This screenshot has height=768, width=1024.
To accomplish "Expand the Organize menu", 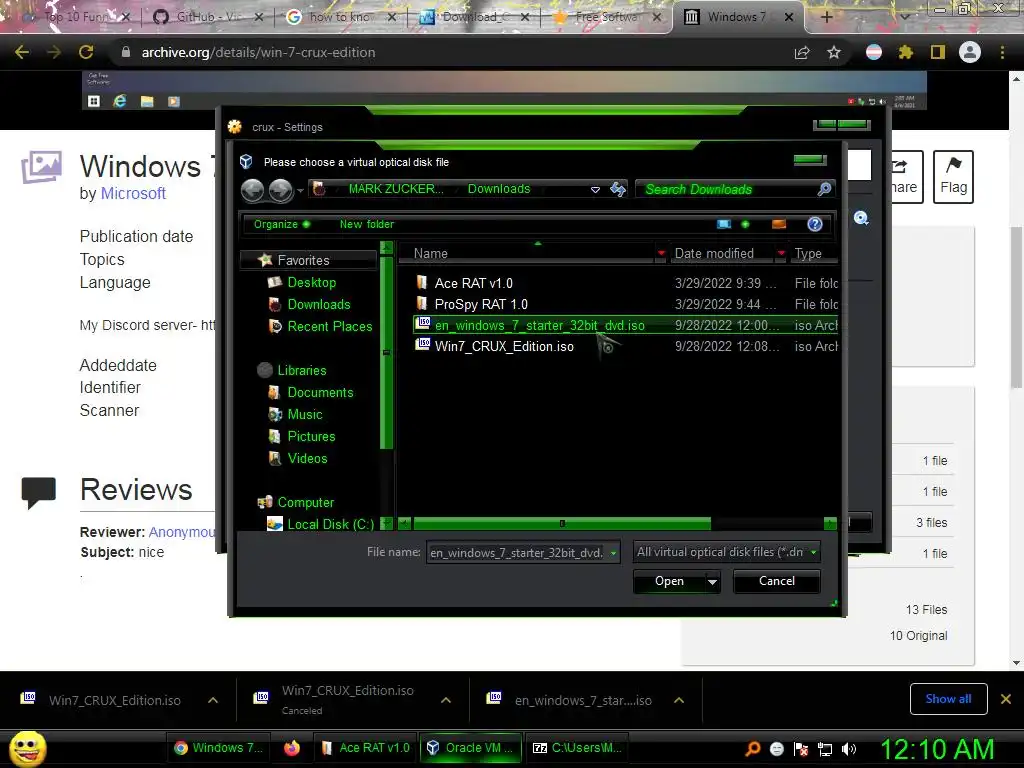I will coord(281,224).
